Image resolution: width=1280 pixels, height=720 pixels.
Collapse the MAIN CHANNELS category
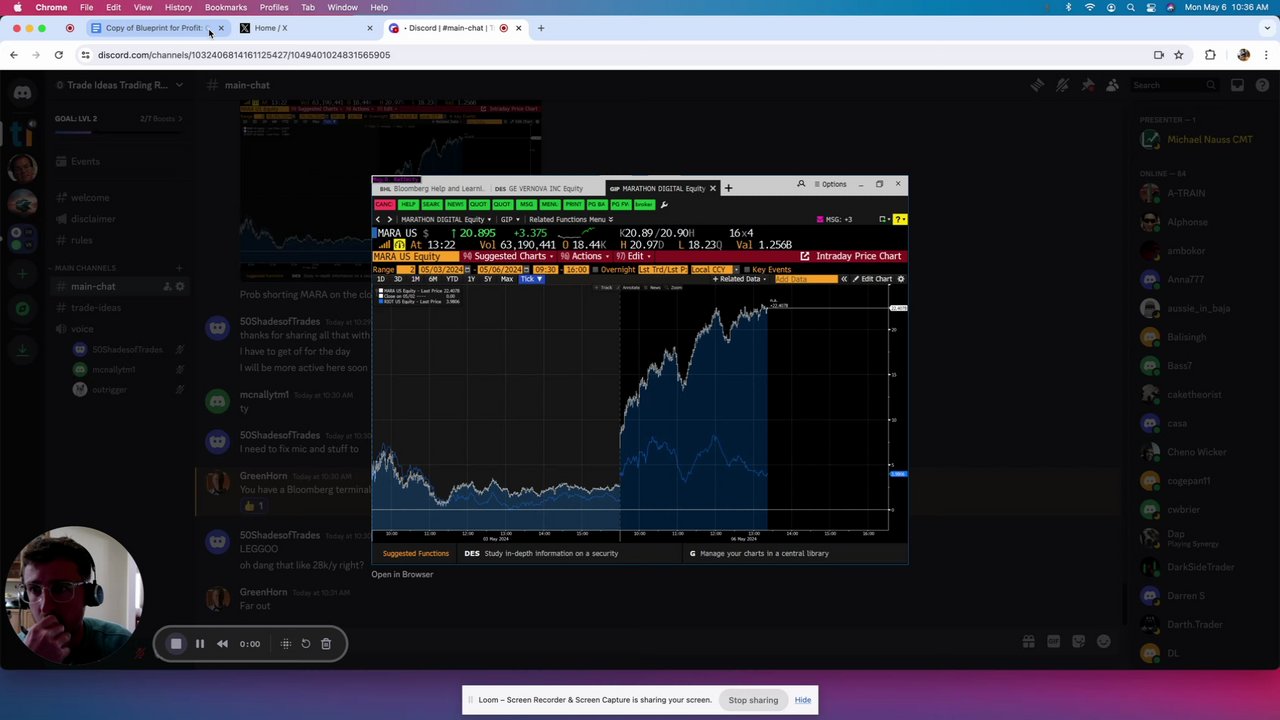(x=85, y=268)
